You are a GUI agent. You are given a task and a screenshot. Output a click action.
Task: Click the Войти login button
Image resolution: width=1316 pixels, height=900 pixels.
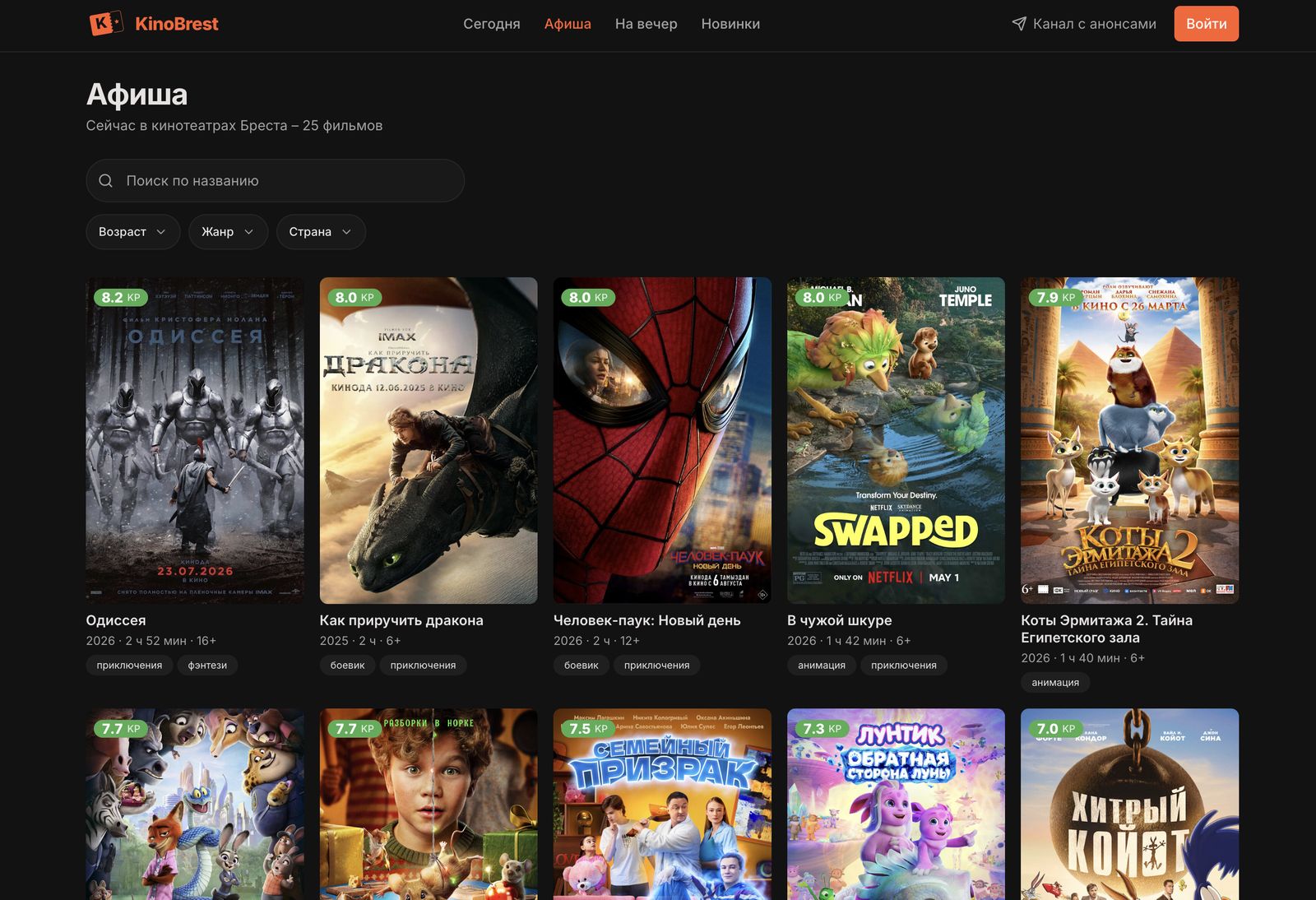tap(1207, 24)
